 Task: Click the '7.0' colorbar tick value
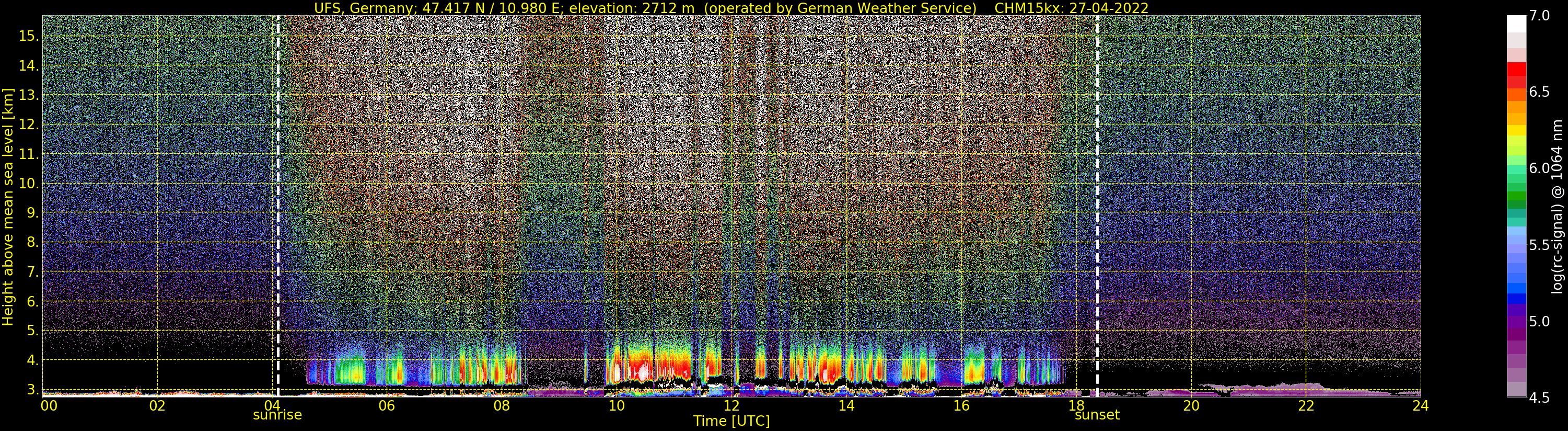click(1539, 16)
